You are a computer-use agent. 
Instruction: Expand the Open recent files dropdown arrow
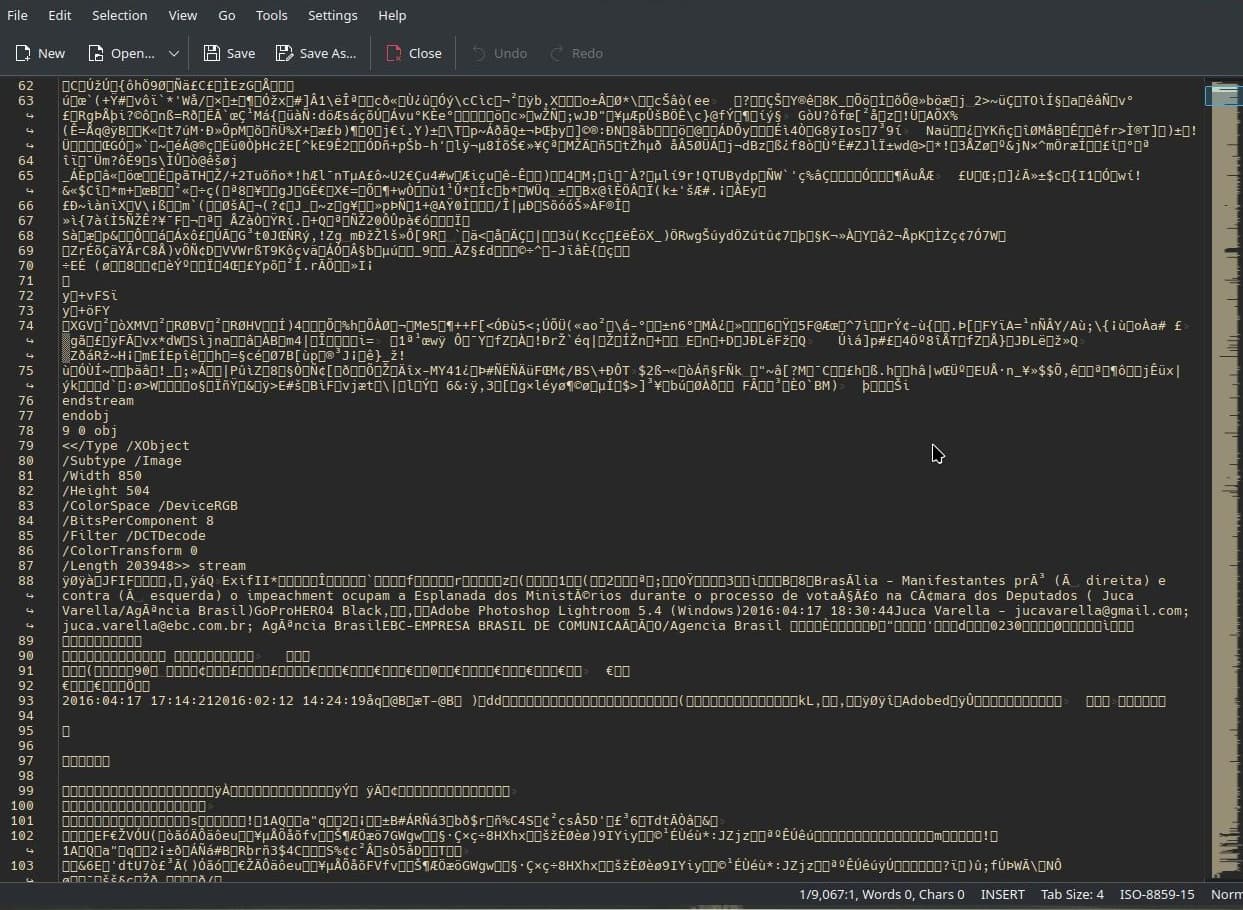pos(173,53)
